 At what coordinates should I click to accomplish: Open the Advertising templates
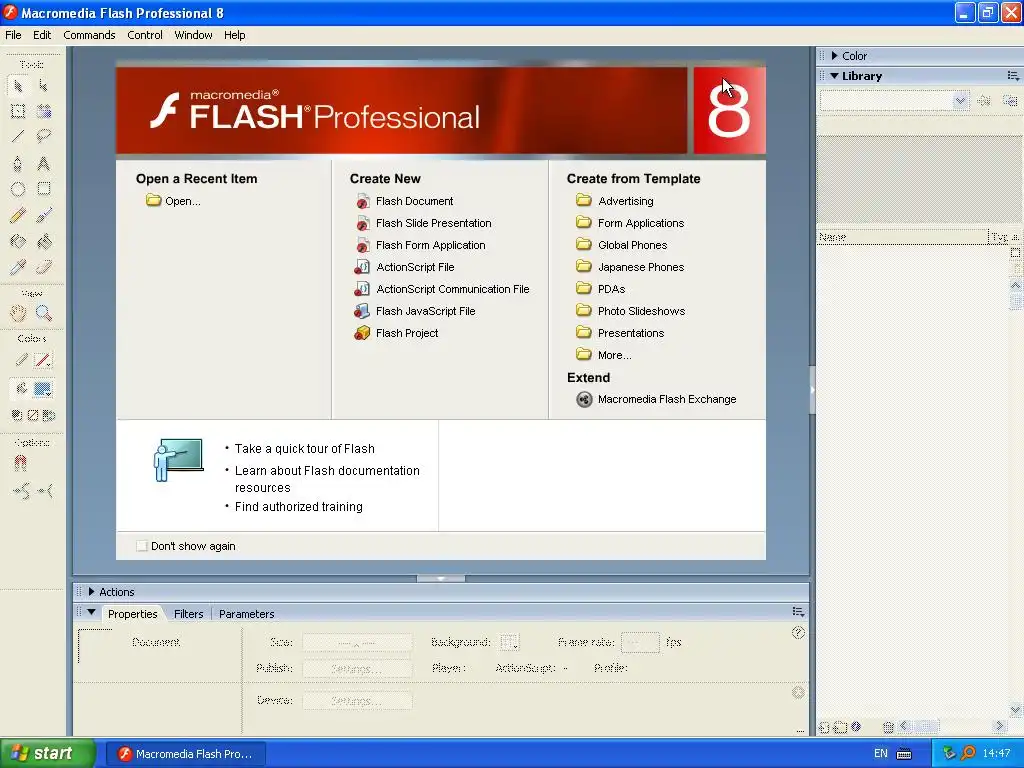[626, 201]
